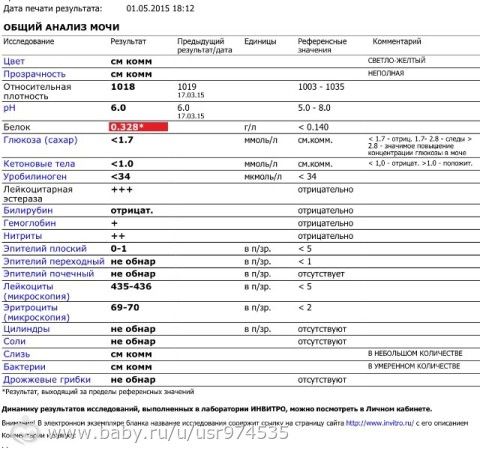Click the reference range 1003 - 1035

pyautogui.click(x=321, y=87)
